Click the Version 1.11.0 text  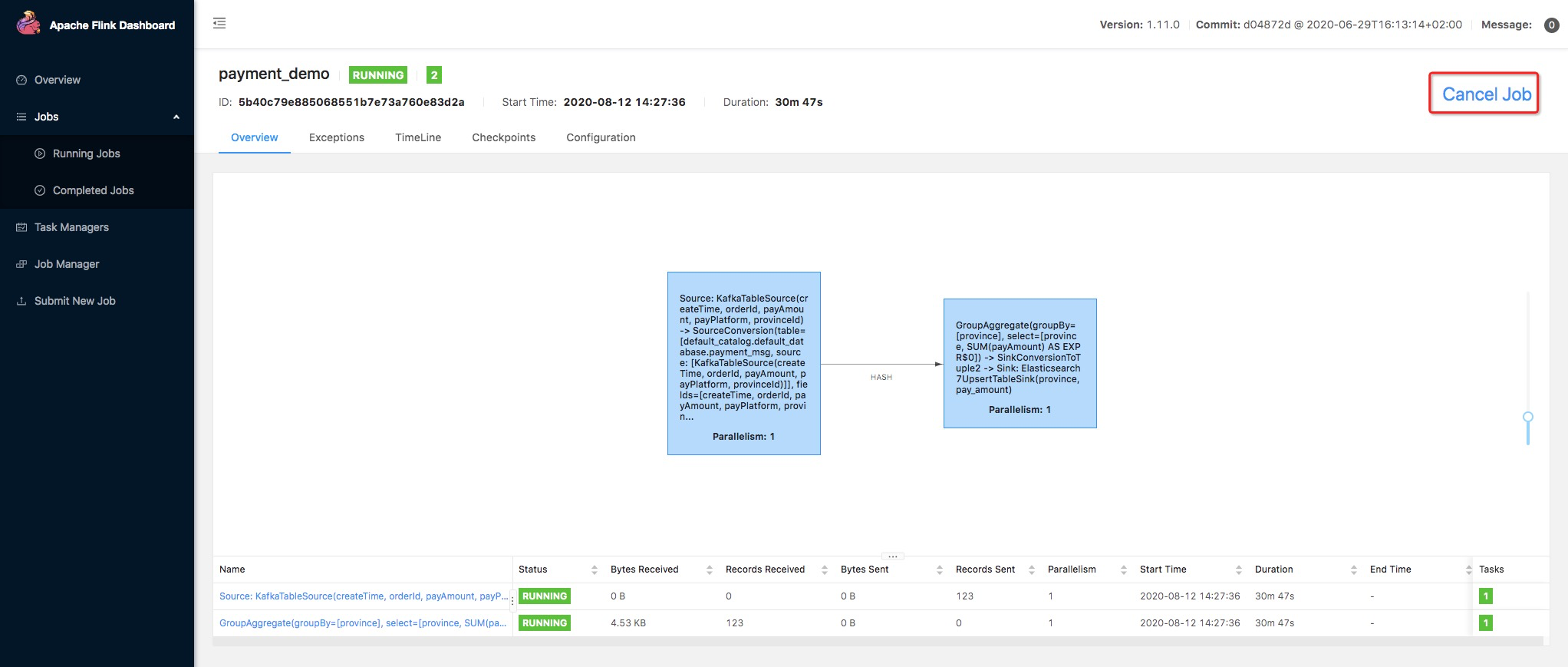[x=1139, y=25]
